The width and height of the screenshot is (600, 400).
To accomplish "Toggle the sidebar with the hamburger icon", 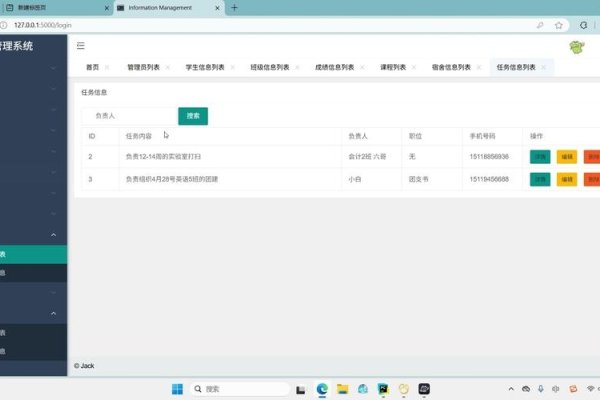I will point(80,46).
